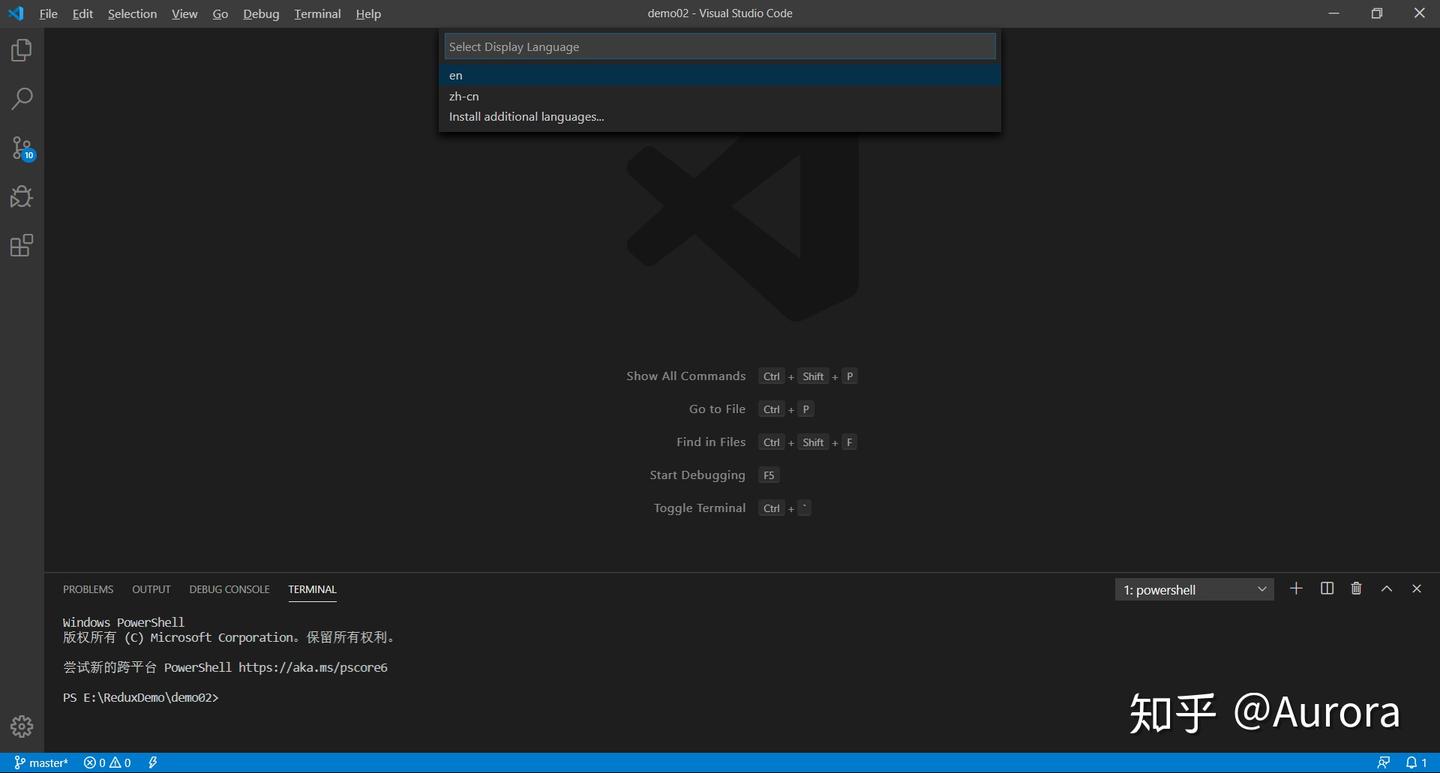
Task: Kill the active terminal instance
Action: (1356, 589)
